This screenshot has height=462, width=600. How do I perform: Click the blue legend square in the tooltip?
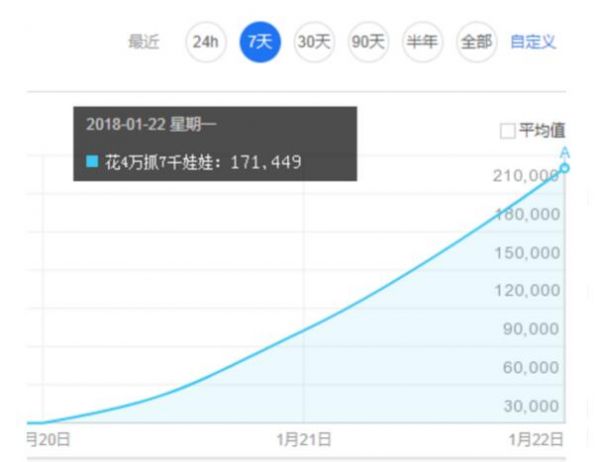click(92, 160)
